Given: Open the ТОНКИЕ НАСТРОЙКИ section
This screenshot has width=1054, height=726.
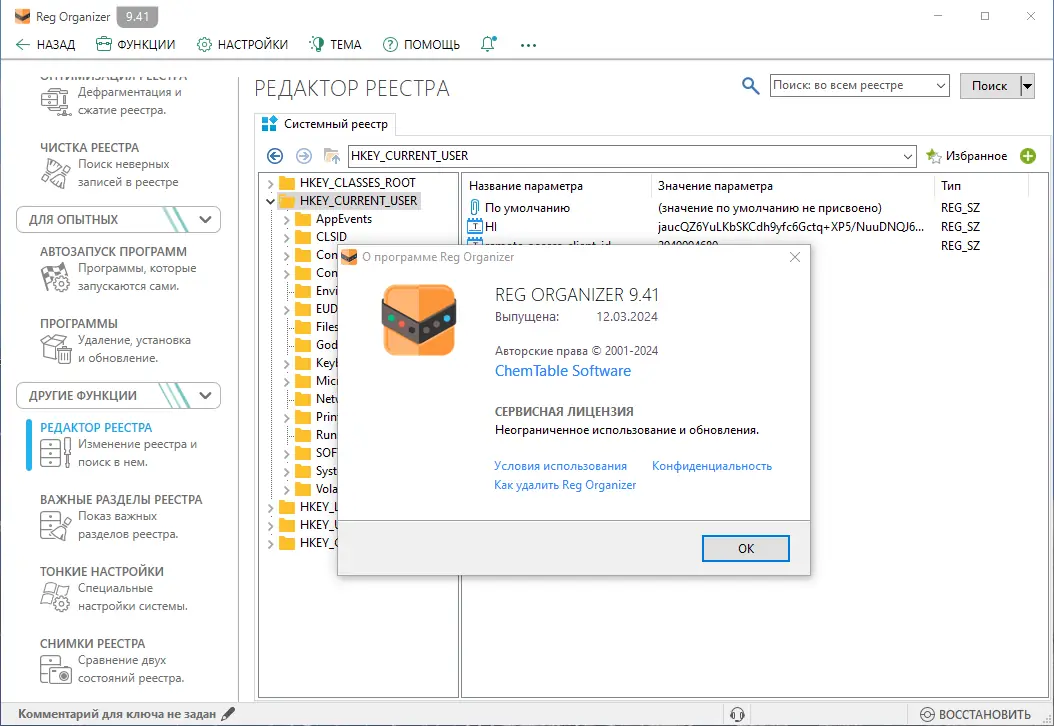Looking at the screenshot, I should [114, 588].
